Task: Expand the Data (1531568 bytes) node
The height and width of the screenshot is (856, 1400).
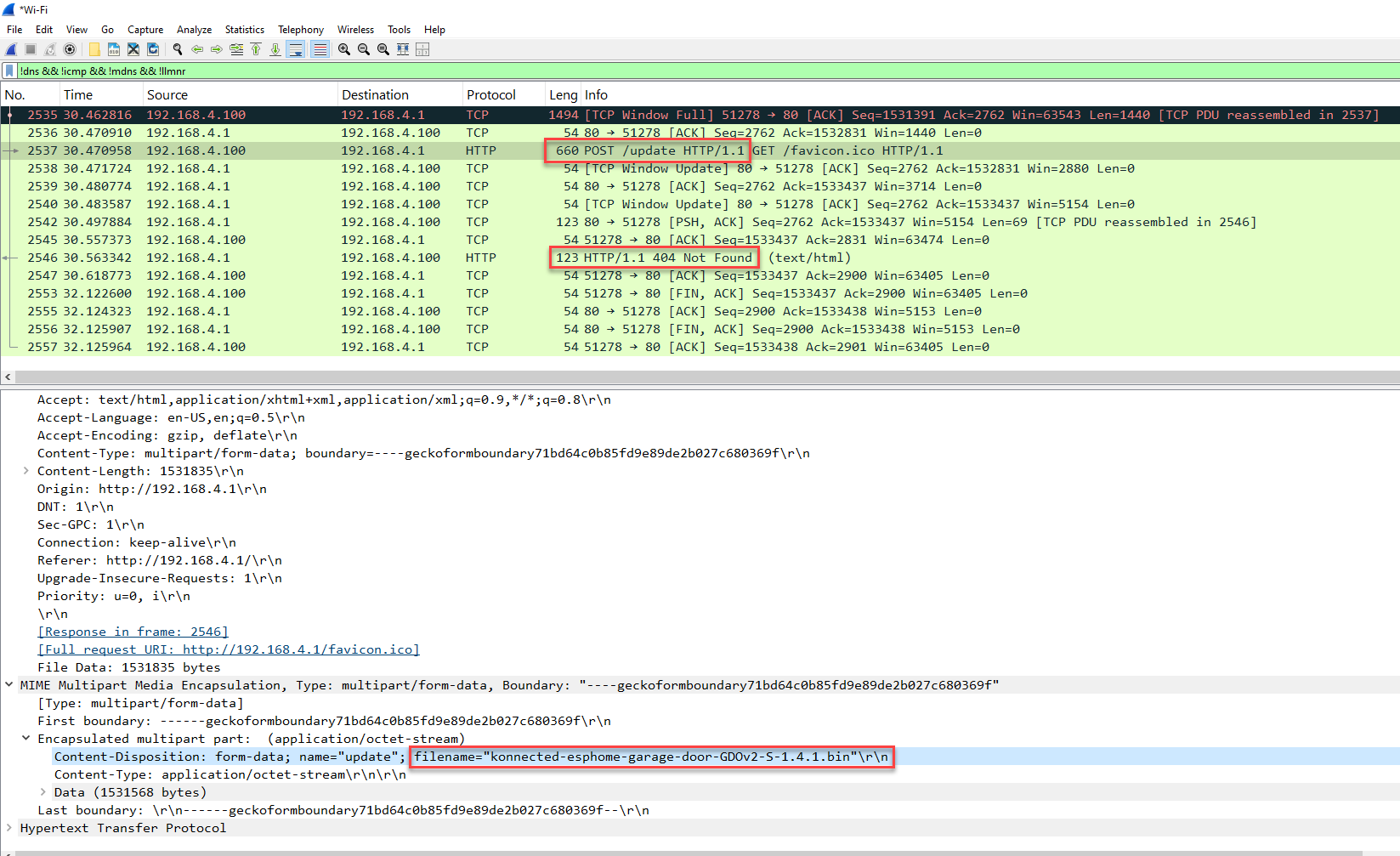Action: coord(43,792)
